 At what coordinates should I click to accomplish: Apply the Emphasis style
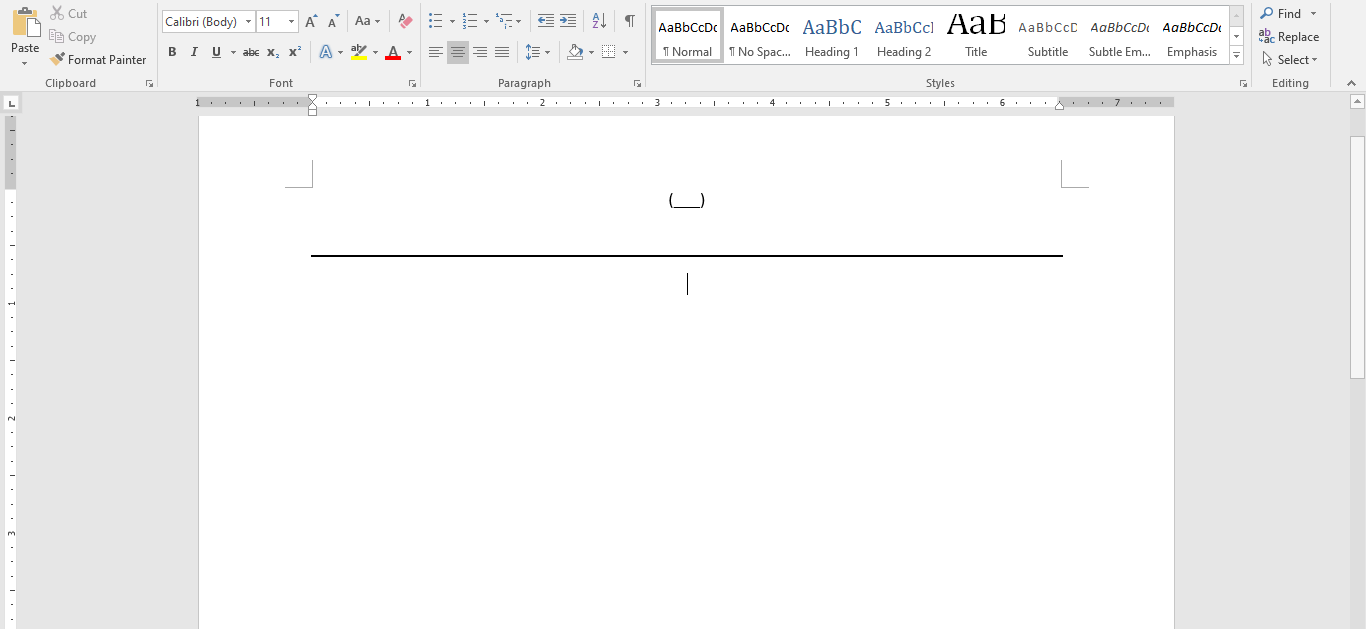click(1192, 36)
